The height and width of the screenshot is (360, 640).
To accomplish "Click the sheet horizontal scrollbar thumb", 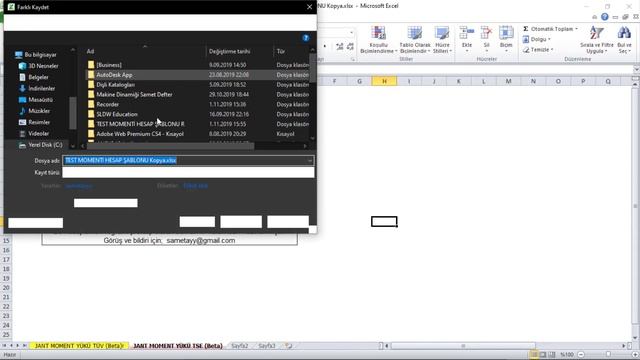I will tap(463, 346).
